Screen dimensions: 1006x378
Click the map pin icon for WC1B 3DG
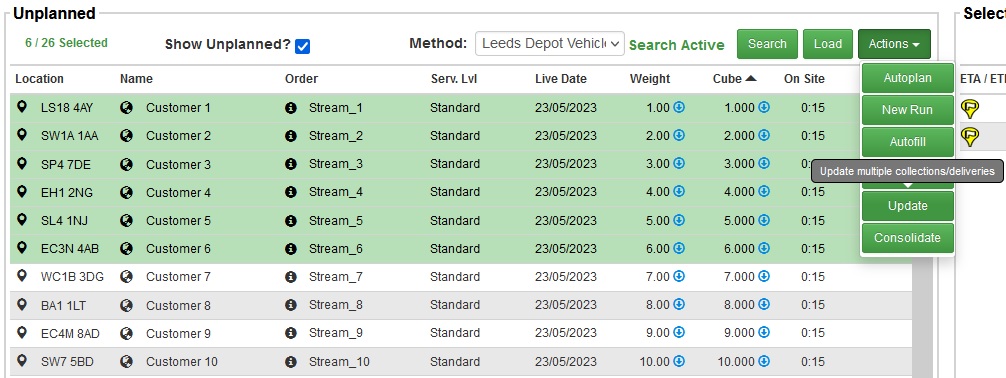(22, 276)
